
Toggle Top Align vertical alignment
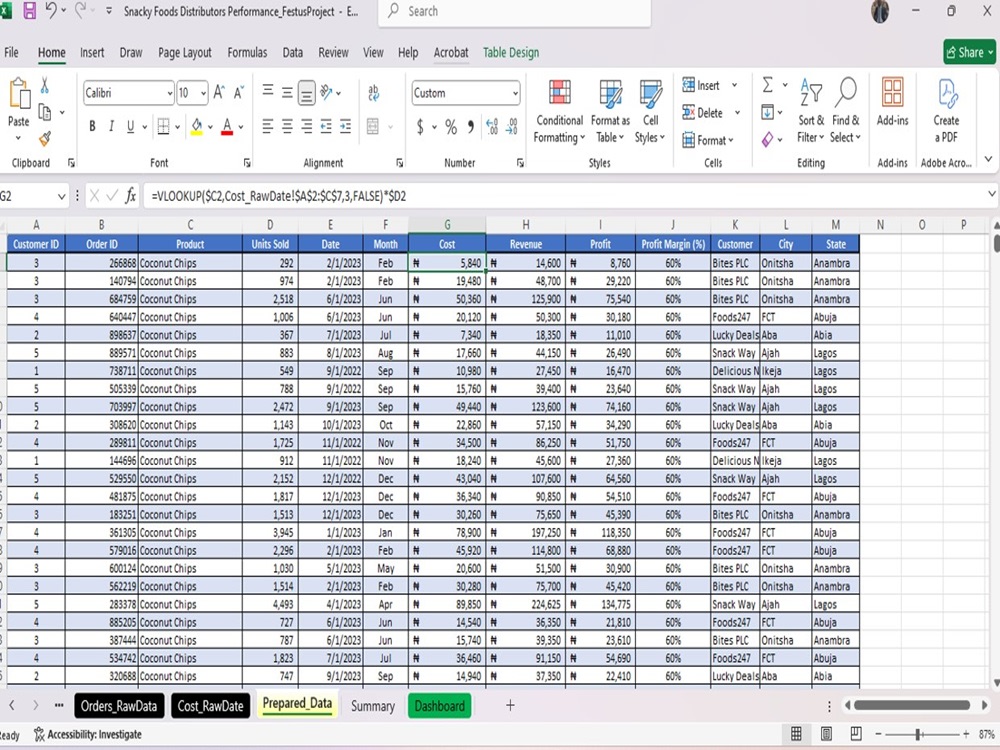(268, 92)
